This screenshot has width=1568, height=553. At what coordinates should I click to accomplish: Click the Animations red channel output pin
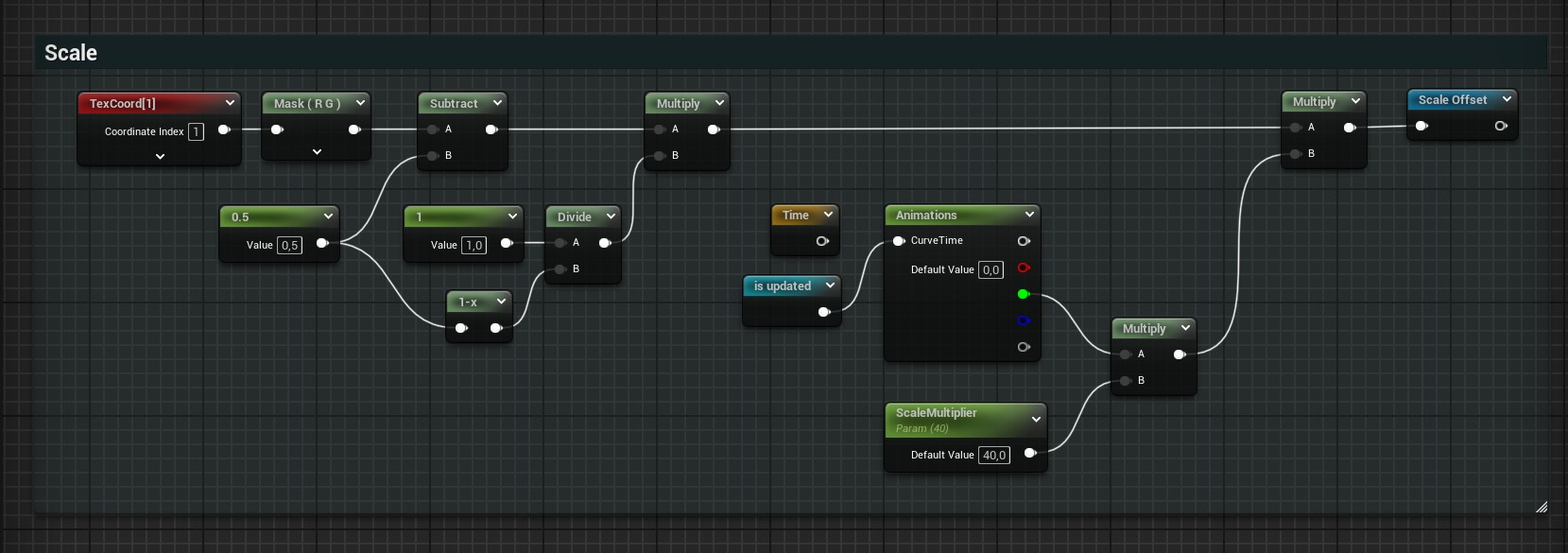point(1024,268)
